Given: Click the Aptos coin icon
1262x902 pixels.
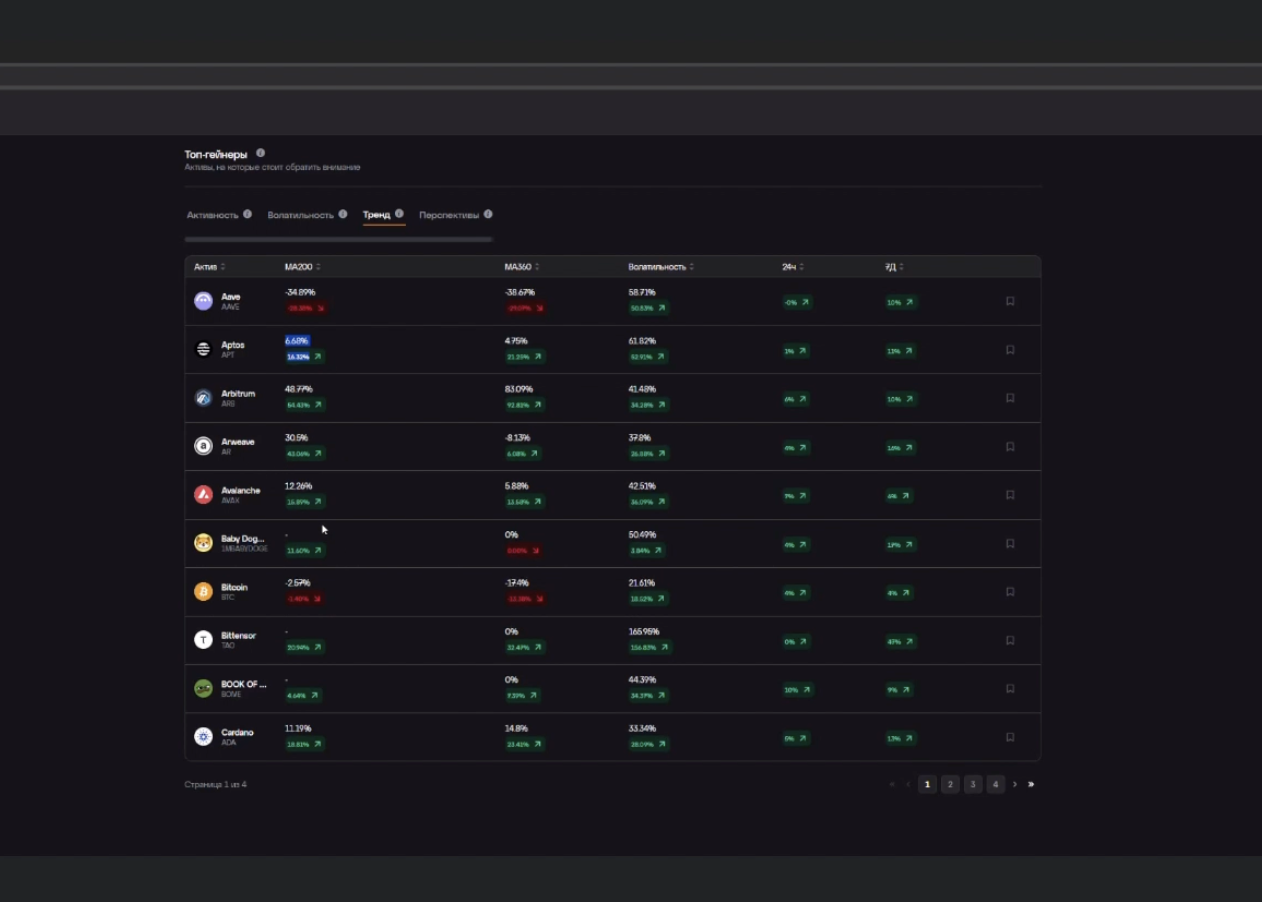Looking at the screenshot, I should [x=203, y=349].
